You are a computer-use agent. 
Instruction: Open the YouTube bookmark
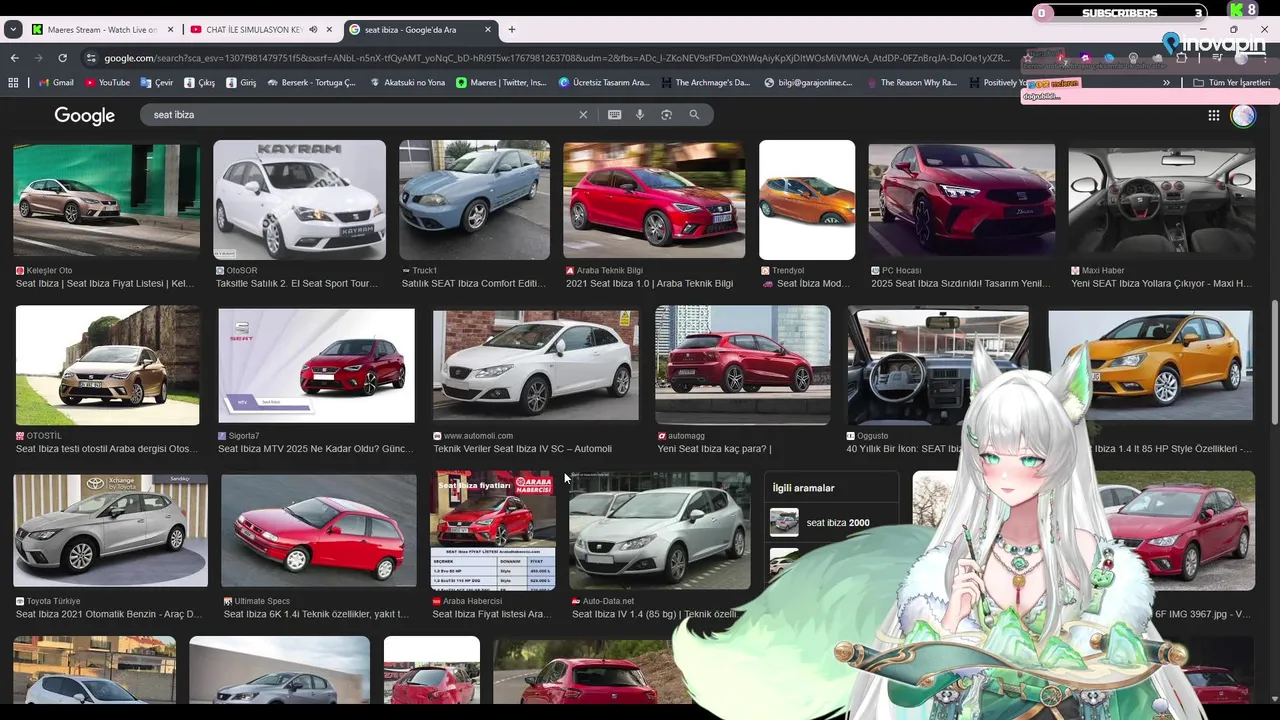click(x=107, y=83)
